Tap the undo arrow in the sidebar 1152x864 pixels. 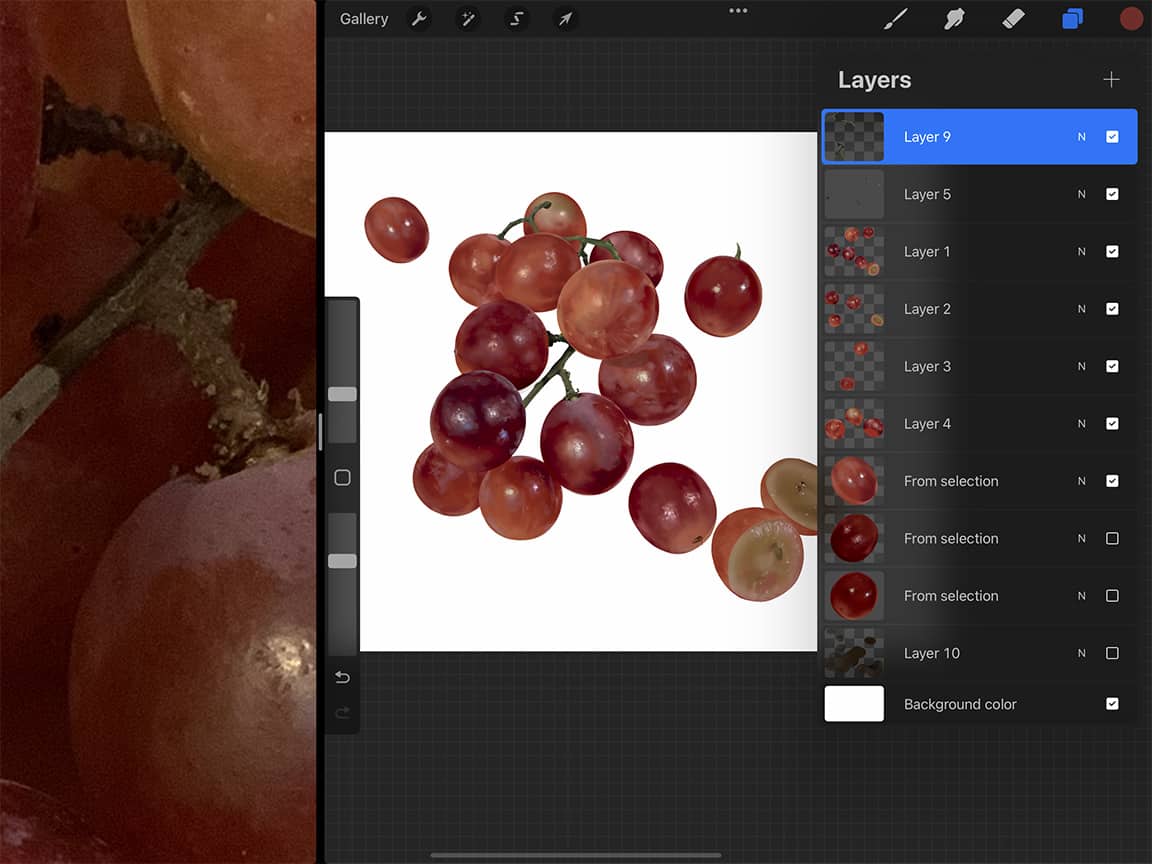342,677
